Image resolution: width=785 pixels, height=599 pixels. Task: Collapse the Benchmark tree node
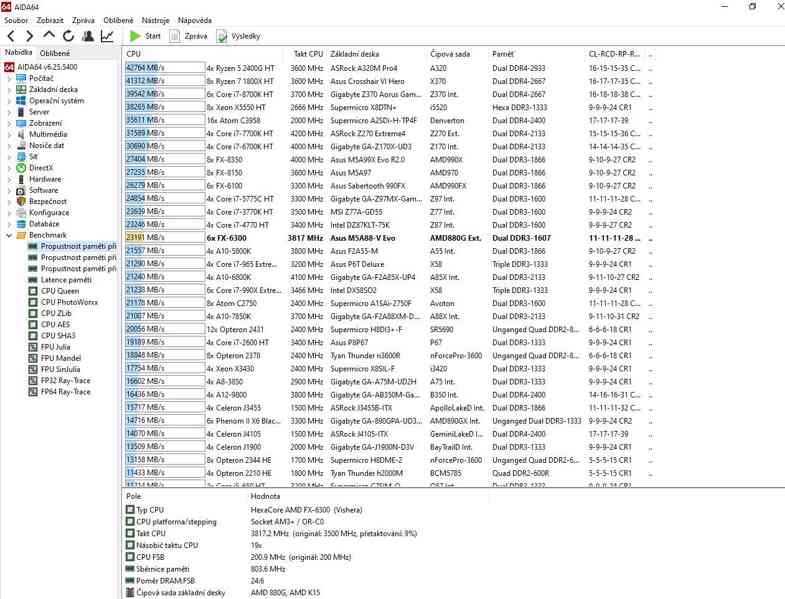(x=9, y=235)
